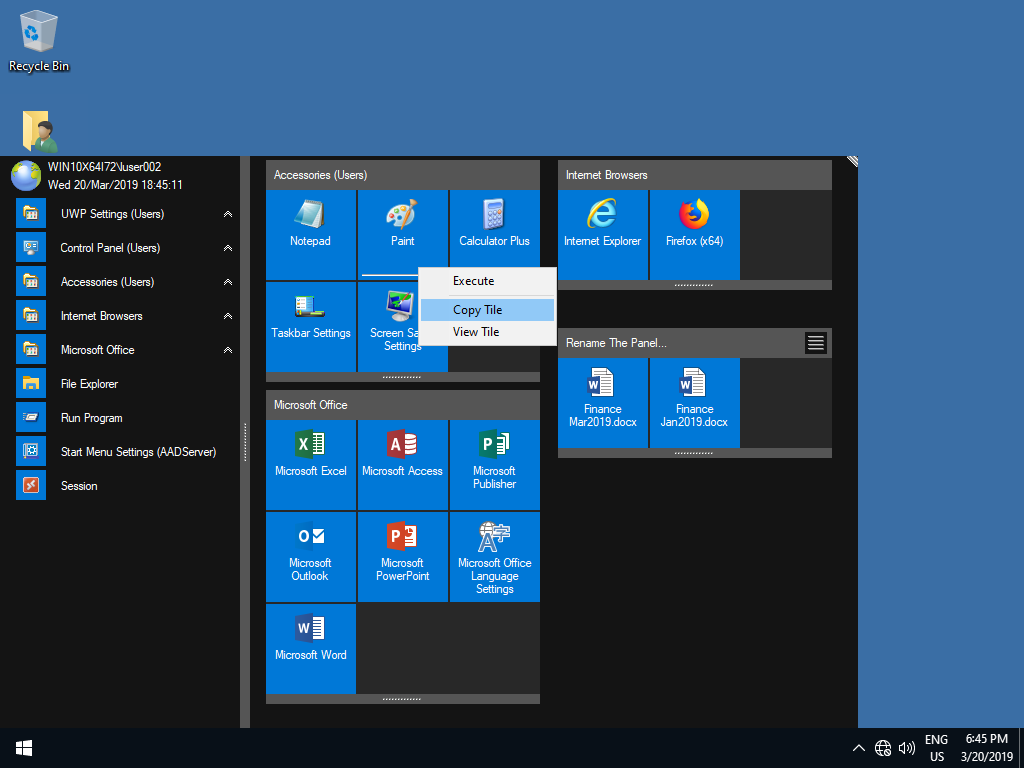Click the vertical splitter handle between panels
1024x768 pixels.
245,442
